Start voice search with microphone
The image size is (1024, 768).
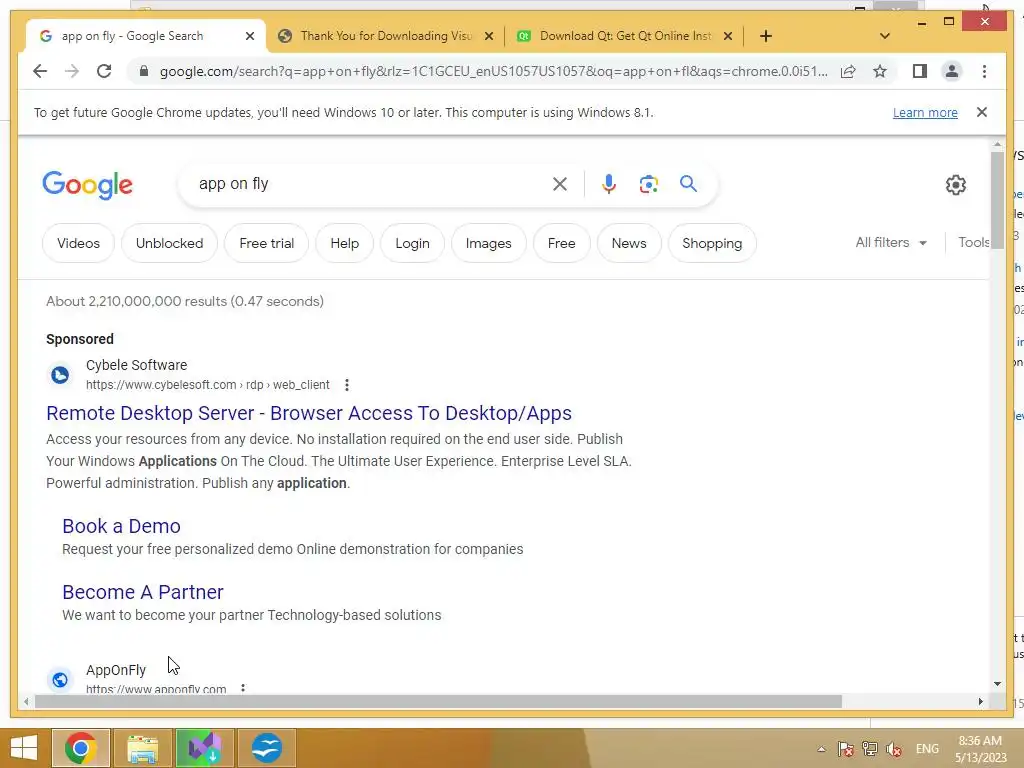click(x=609, y=184)
